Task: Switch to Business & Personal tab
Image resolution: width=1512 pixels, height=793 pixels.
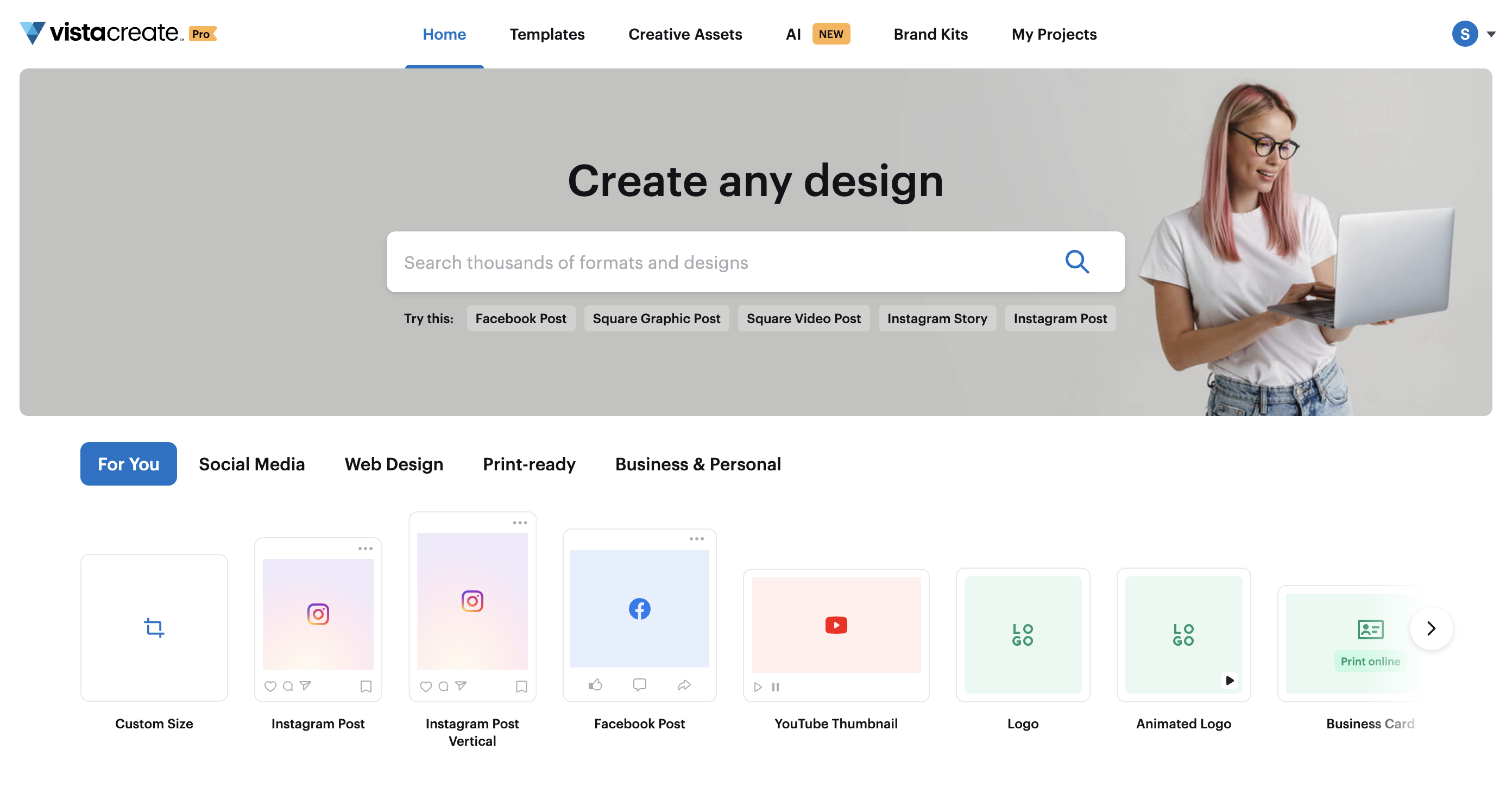Action: pyautogui.click(x=697, y=464)
